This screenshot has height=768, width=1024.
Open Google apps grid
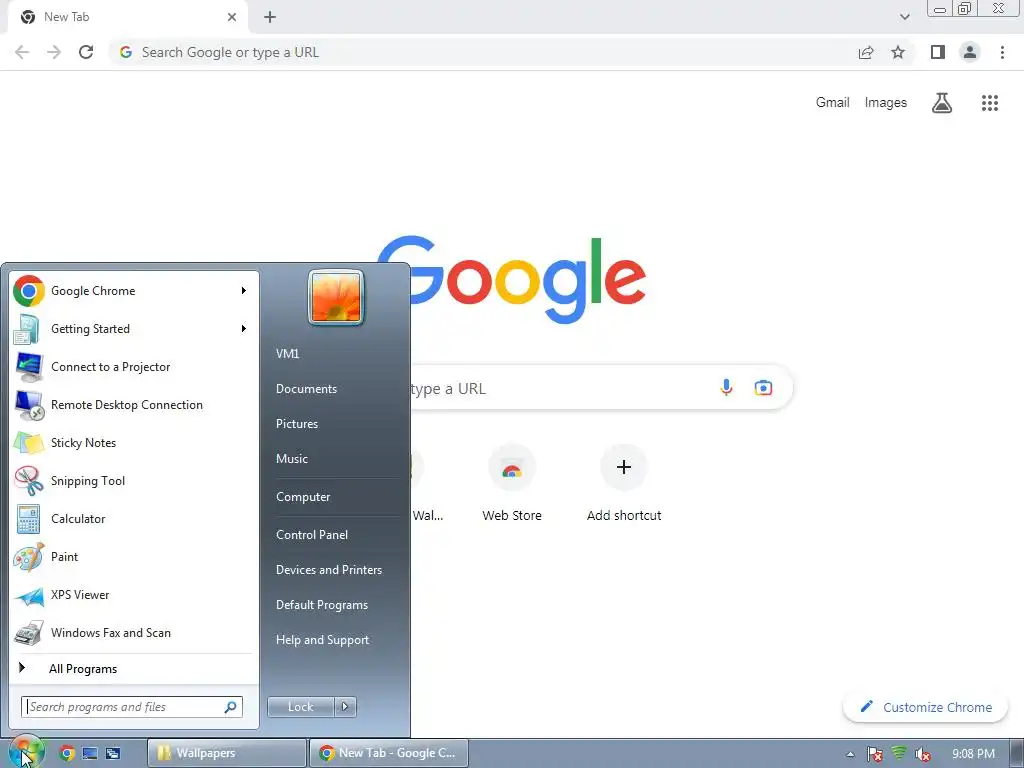pyautogui.click(x=990, y=103)
